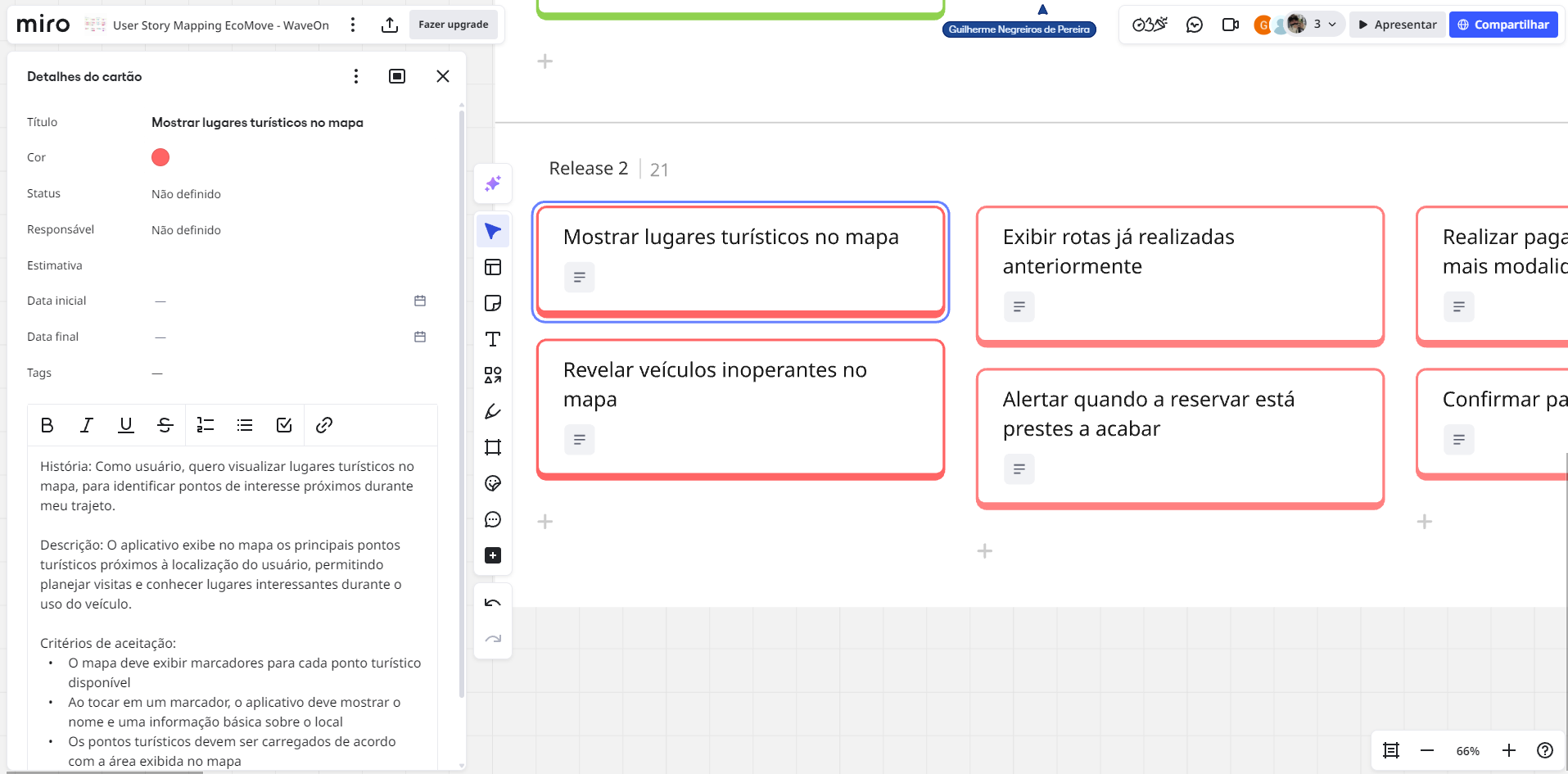The width and height of the screenshot is (1568, 774).
Task: Open the Status field set to Não definido
Action: pyautogui.click(x=186, y=194)
